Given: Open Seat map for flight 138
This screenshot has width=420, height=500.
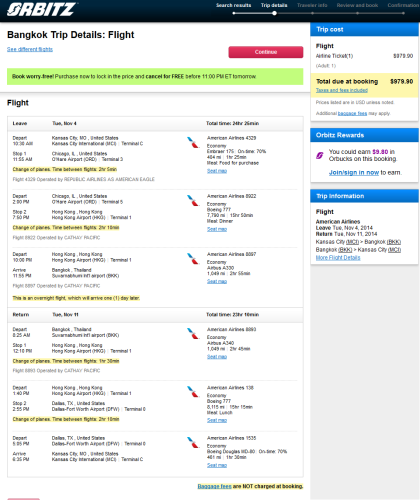Looking at the screenshot, I should point(217,420).
